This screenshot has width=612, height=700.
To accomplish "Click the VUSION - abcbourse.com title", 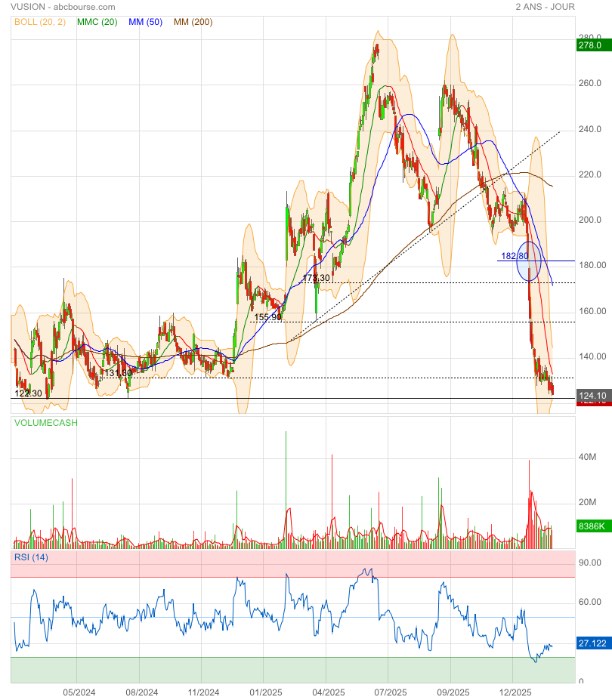I will [62, 7].
